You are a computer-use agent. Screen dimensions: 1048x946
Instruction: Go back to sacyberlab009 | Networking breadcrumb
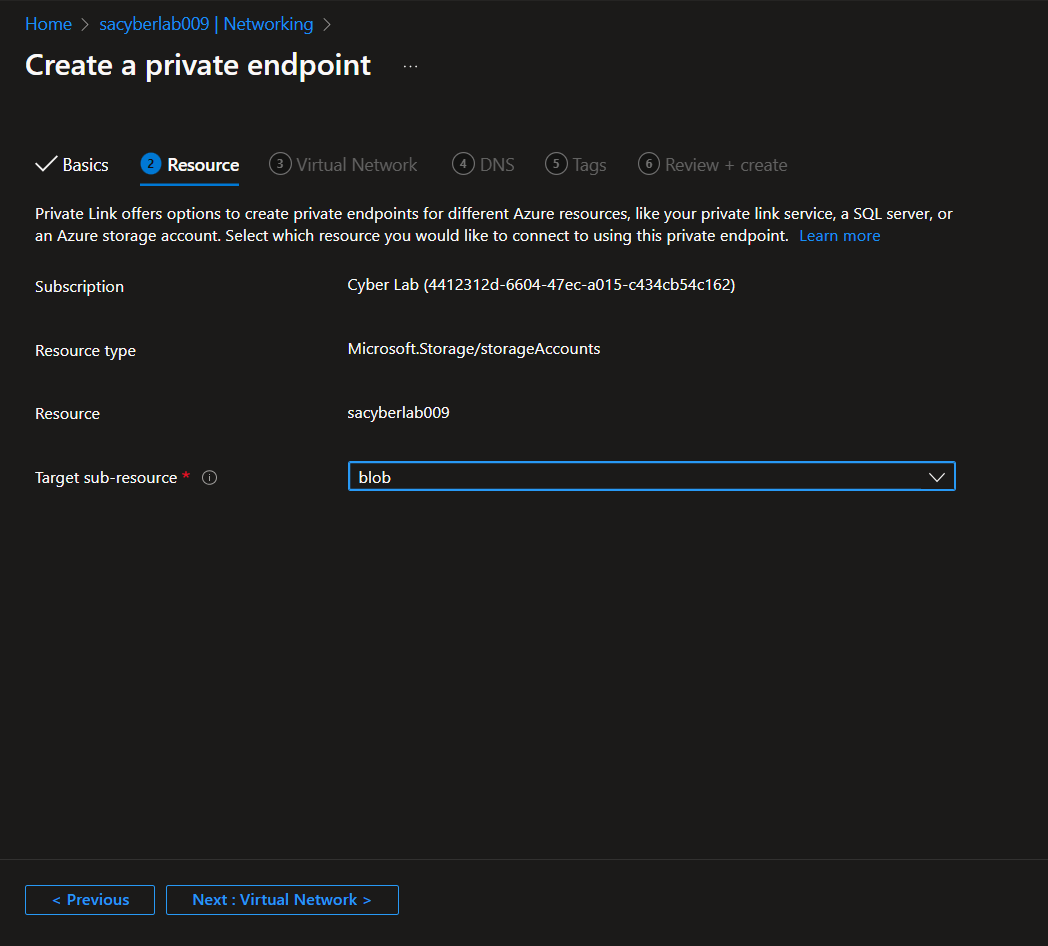click(206, 24)
